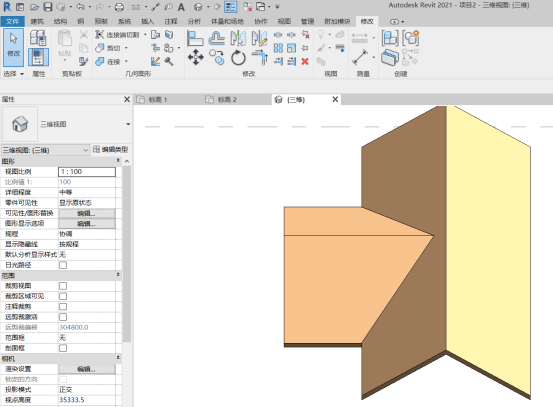Open the 文件 menu
The height and width of the screenshot is (407, 553).
click(12, 22)
